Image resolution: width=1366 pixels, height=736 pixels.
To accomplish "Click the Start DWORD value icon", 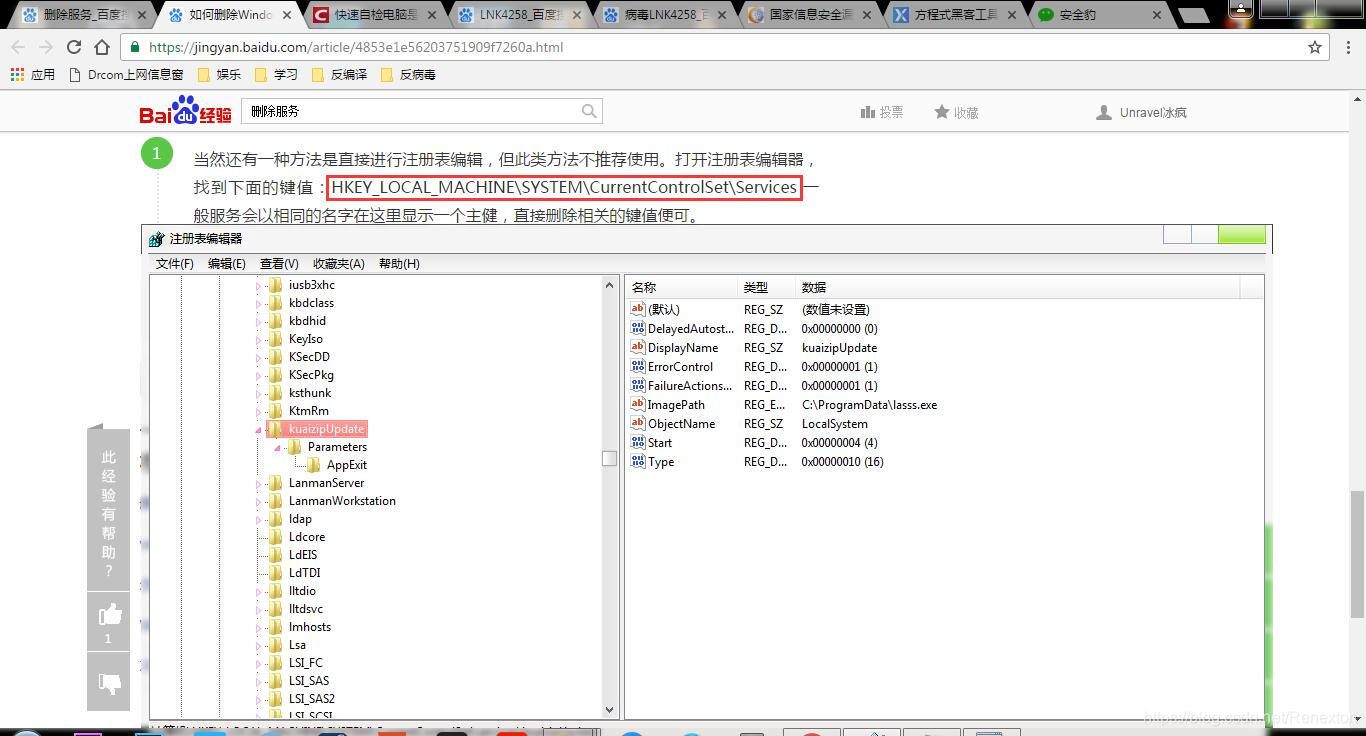I will pyautogui.click(x=638, y=442).
